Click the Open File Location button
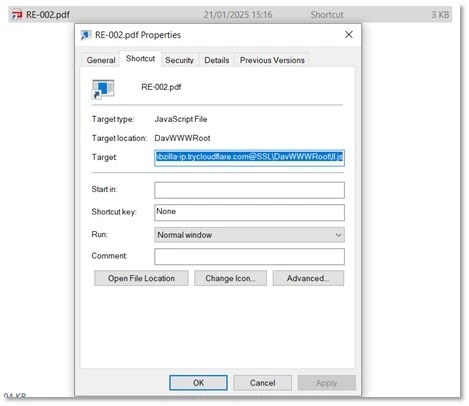 [141, 278]
